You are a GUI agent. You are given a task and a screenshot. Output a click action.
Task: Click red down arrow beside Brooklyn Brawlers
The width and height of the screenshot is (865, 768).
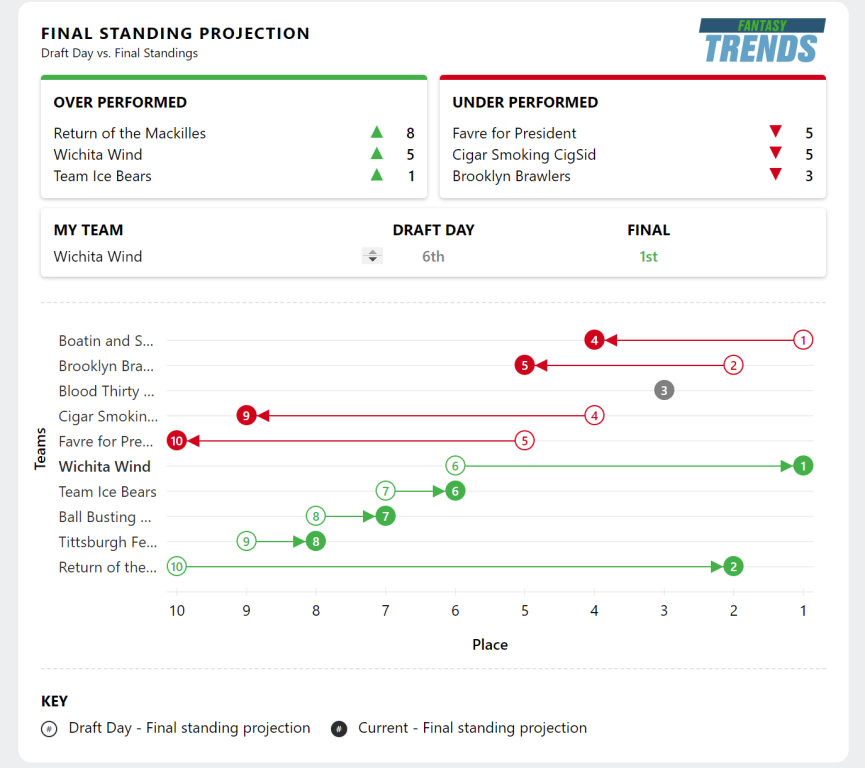[x=775, y=175]
